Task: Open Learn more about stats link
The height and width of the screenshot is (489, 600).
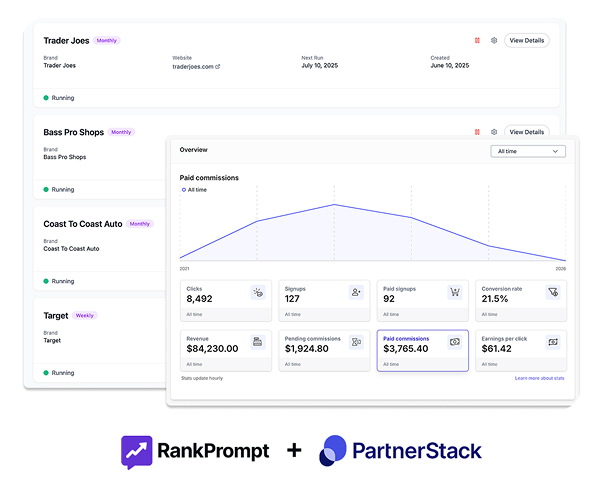Action: point(540,379)
